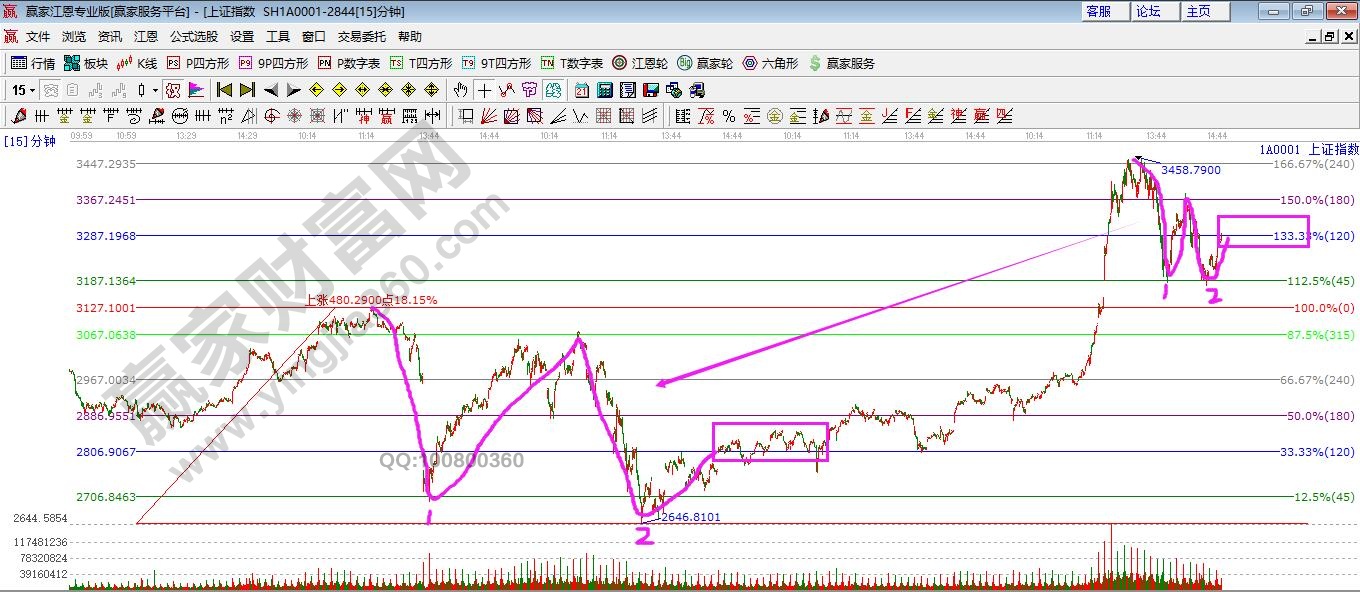This screenshot has height=592, width=1360.
Task: Open the 交易委托 menu
Action: (x=361, y=36)
